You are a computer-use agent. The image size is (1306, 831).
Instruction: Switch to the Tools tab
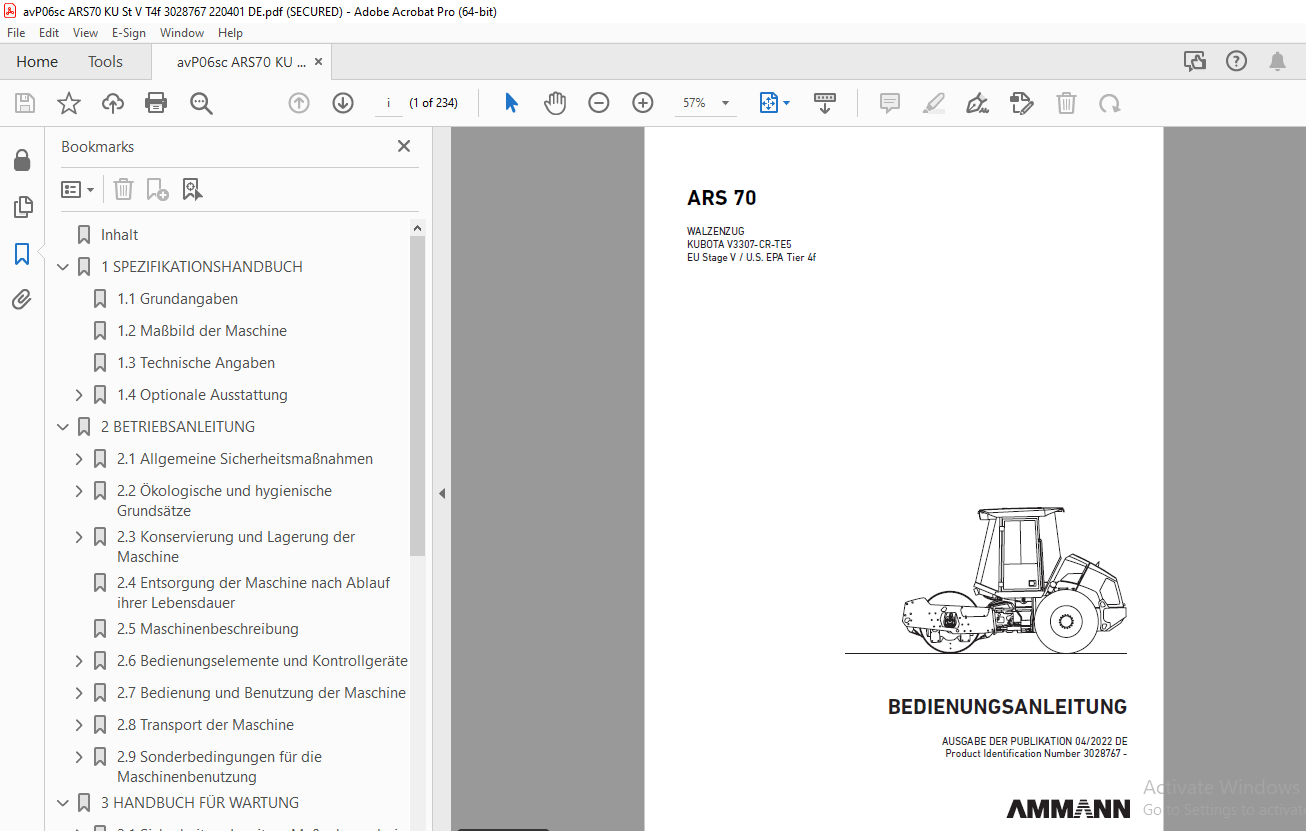point(105,62)
